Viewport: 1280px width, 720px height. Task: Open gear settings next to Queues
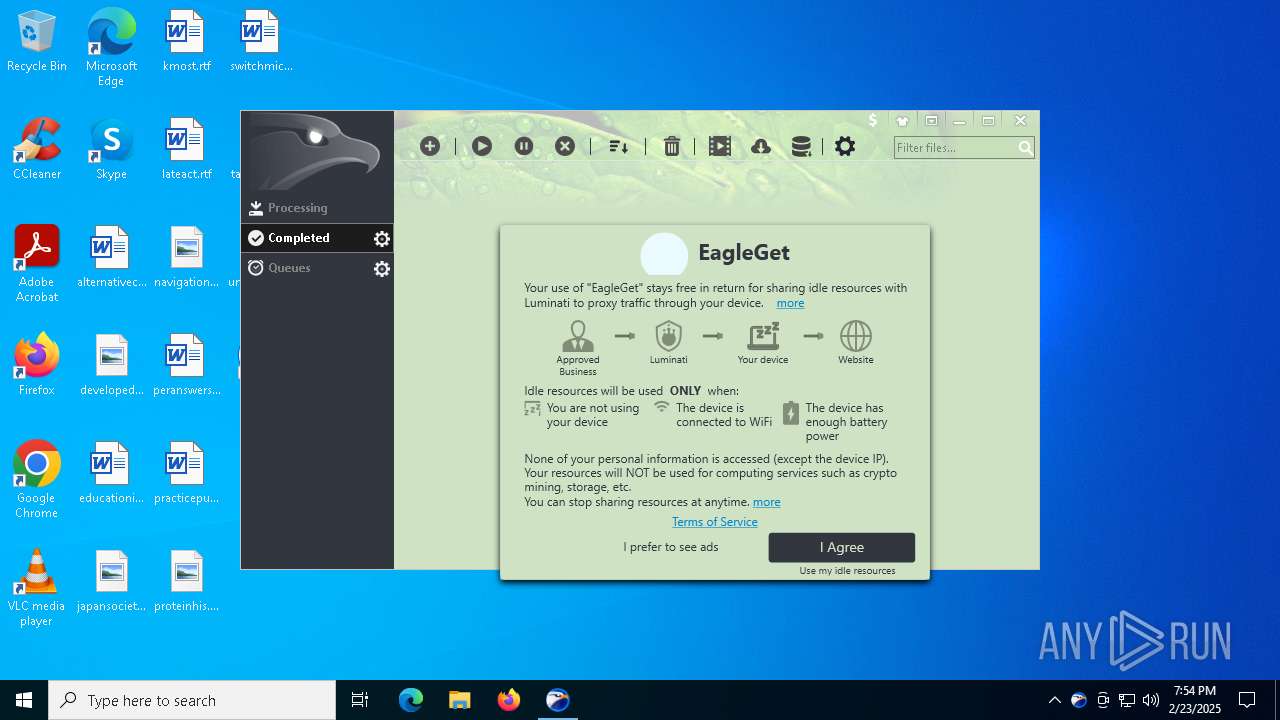point(382,268)
